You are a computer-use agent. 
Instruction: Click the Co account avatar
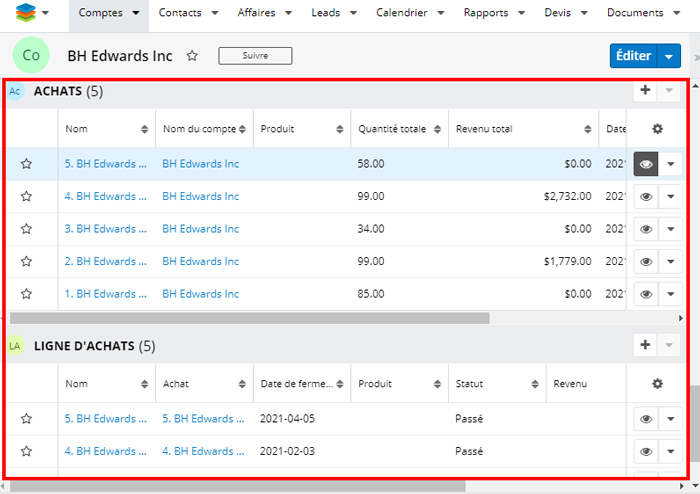click(31, 55)
